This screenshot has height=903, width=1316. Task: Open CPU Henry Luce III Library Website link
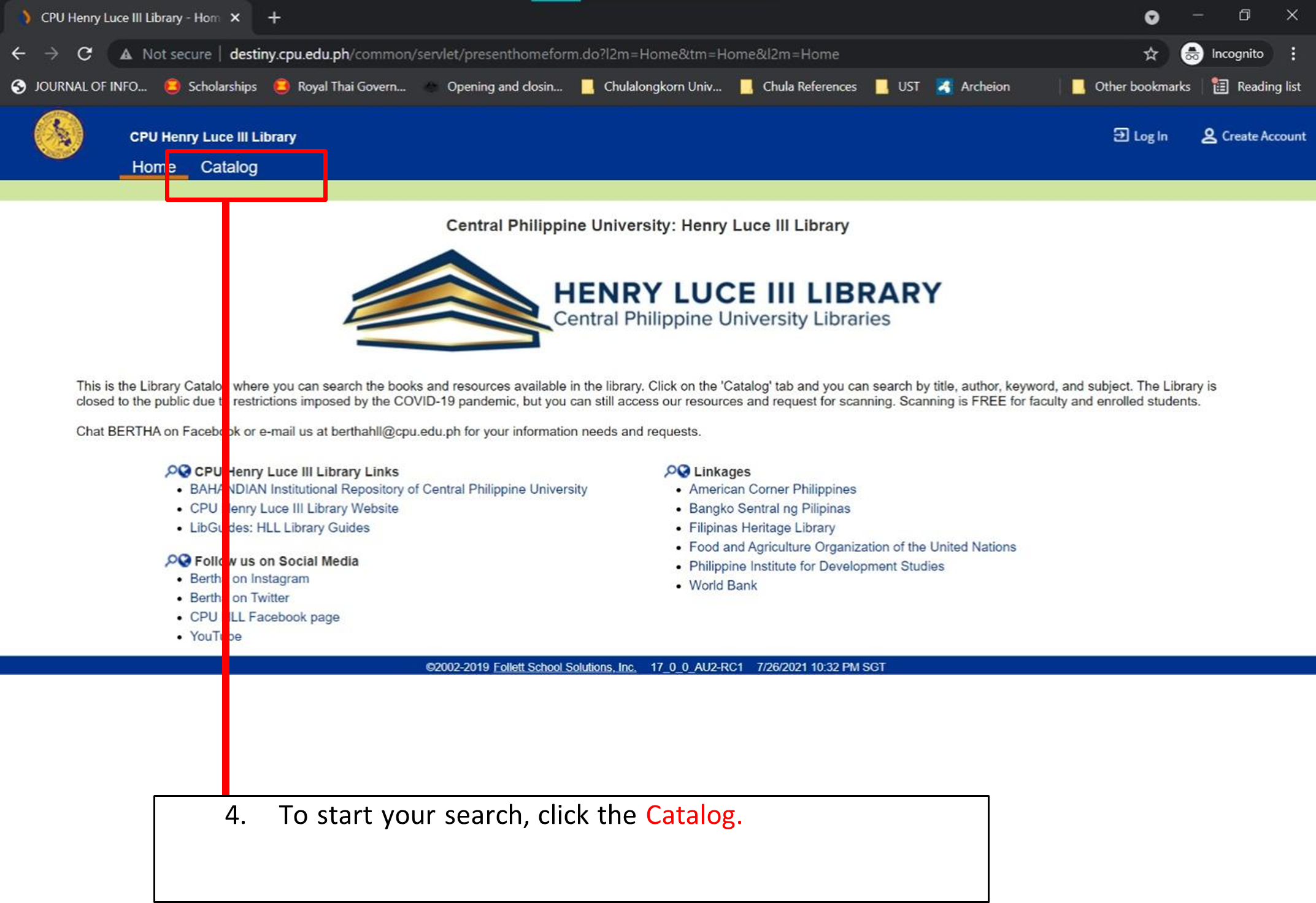(294, 508)
